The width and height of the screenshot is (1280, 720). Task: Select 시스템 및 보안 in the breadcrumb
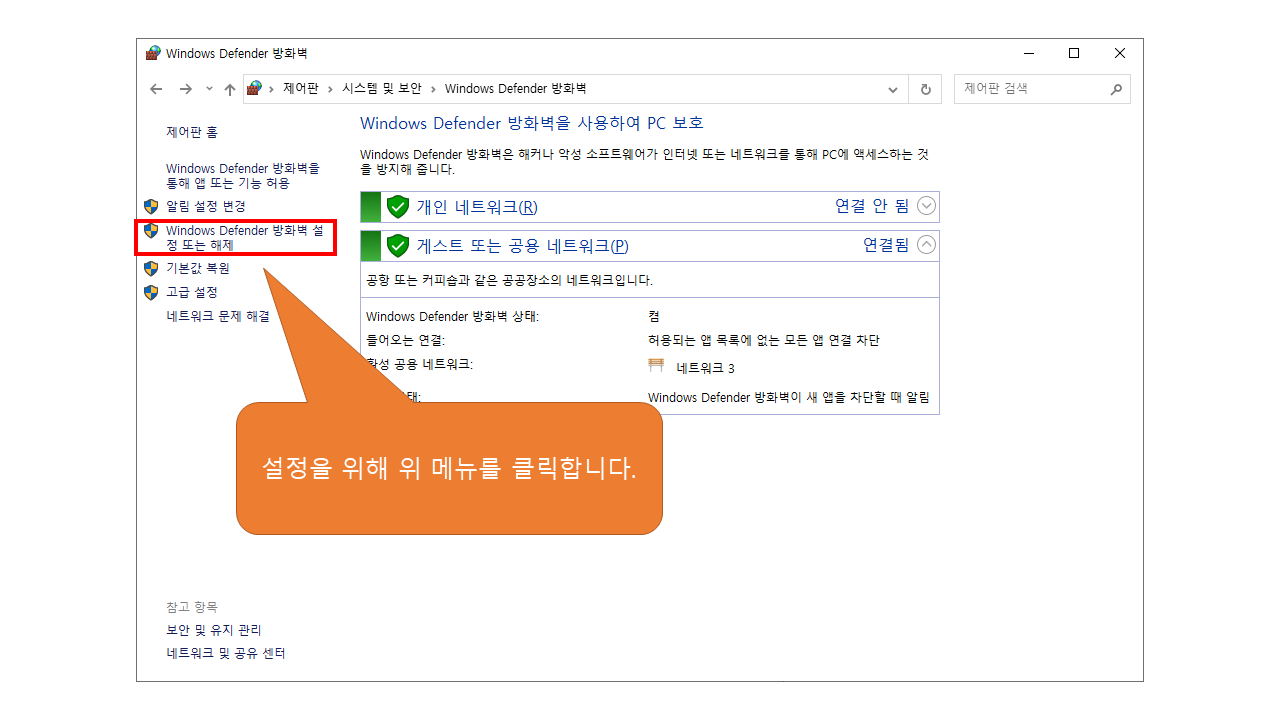pyautogui.click(x=382, y=89)
